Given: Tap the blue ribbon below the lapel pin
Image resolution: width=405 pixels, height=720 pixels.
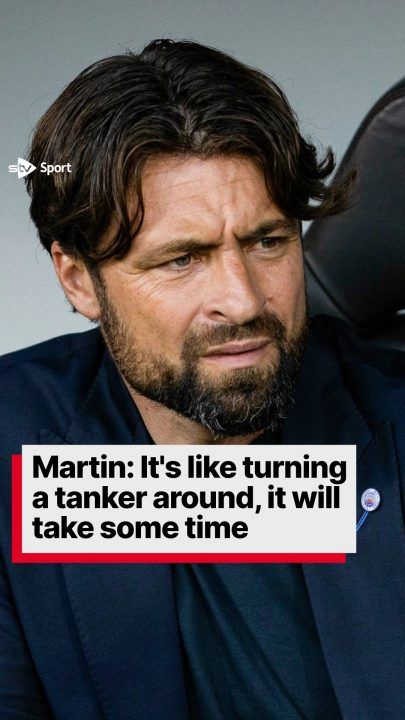Looking at the screenshot, I should [x=362, y=521].
